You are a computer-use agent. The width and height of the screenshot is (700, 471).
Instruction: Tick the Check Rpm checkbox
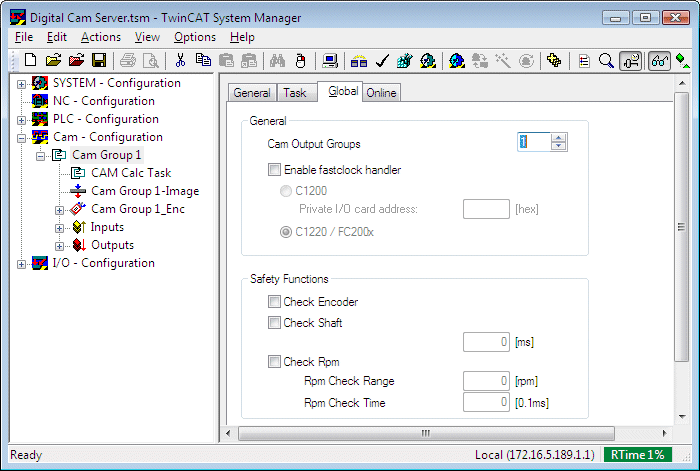point(274,361)
